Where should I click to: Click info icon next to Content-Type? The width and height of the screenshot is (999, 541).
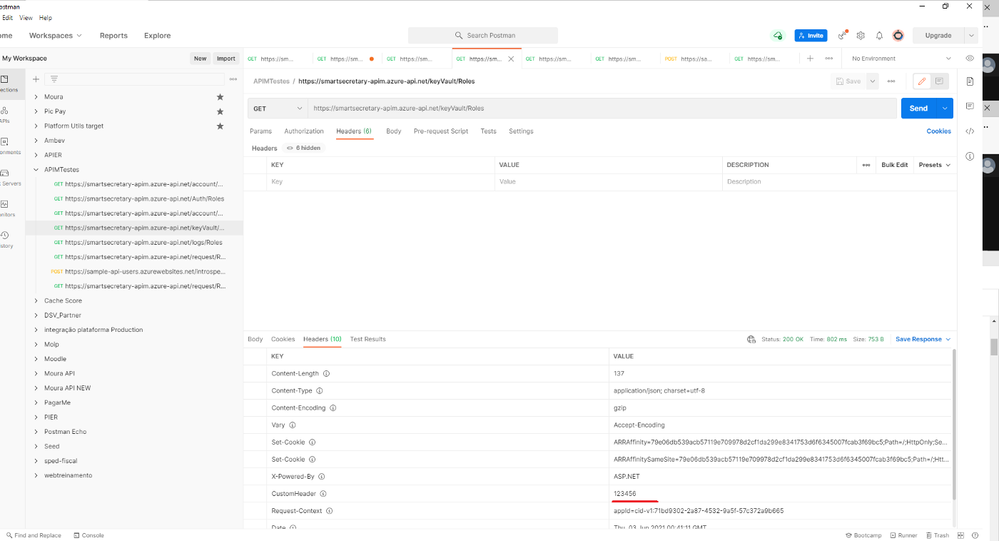[320, 391]
